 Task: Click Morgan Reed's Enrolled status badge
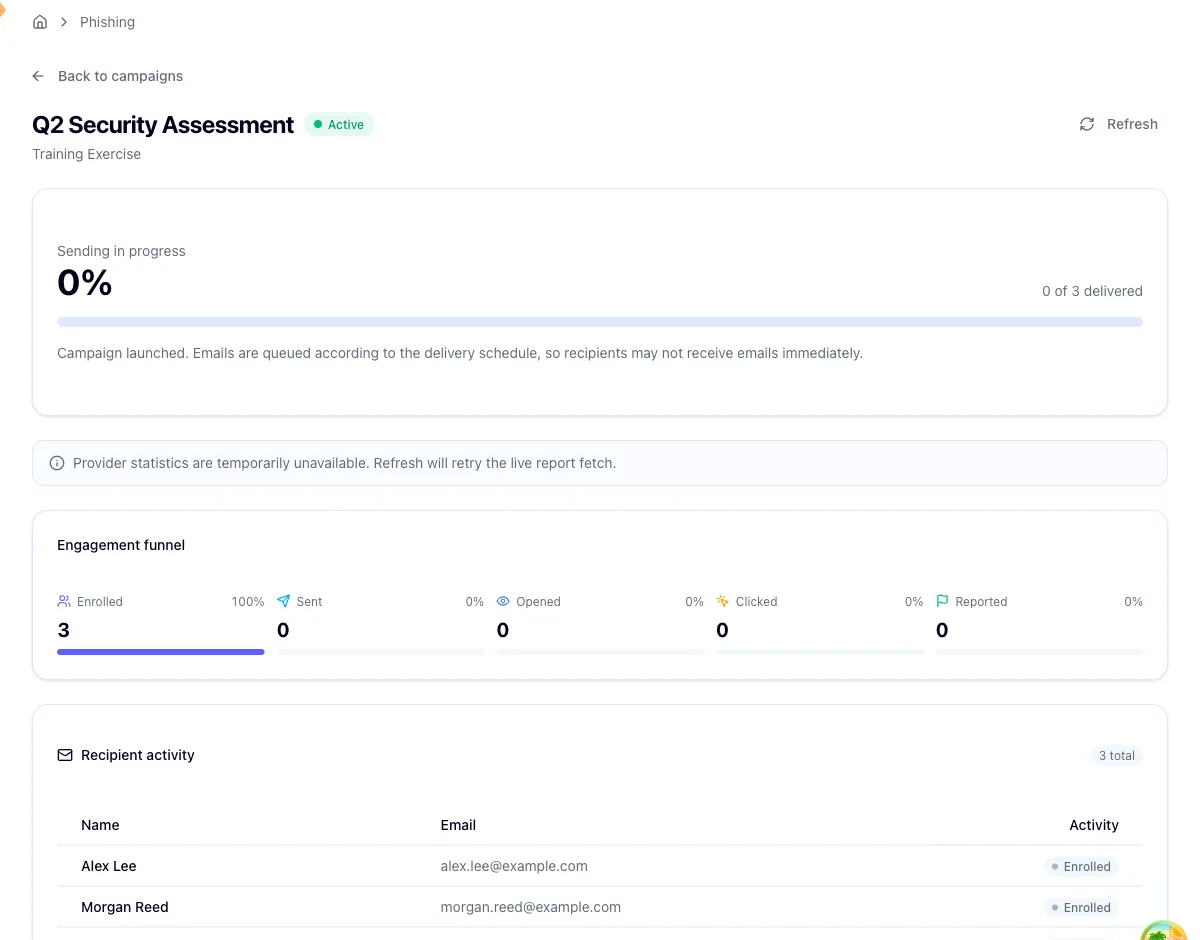point(1081,908)
